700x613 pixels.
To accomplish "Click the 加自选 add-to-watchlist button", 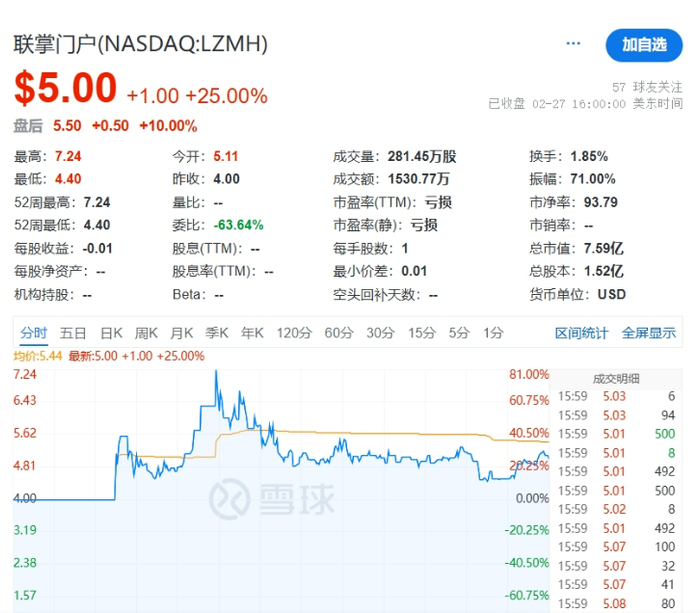I will 644,45.
